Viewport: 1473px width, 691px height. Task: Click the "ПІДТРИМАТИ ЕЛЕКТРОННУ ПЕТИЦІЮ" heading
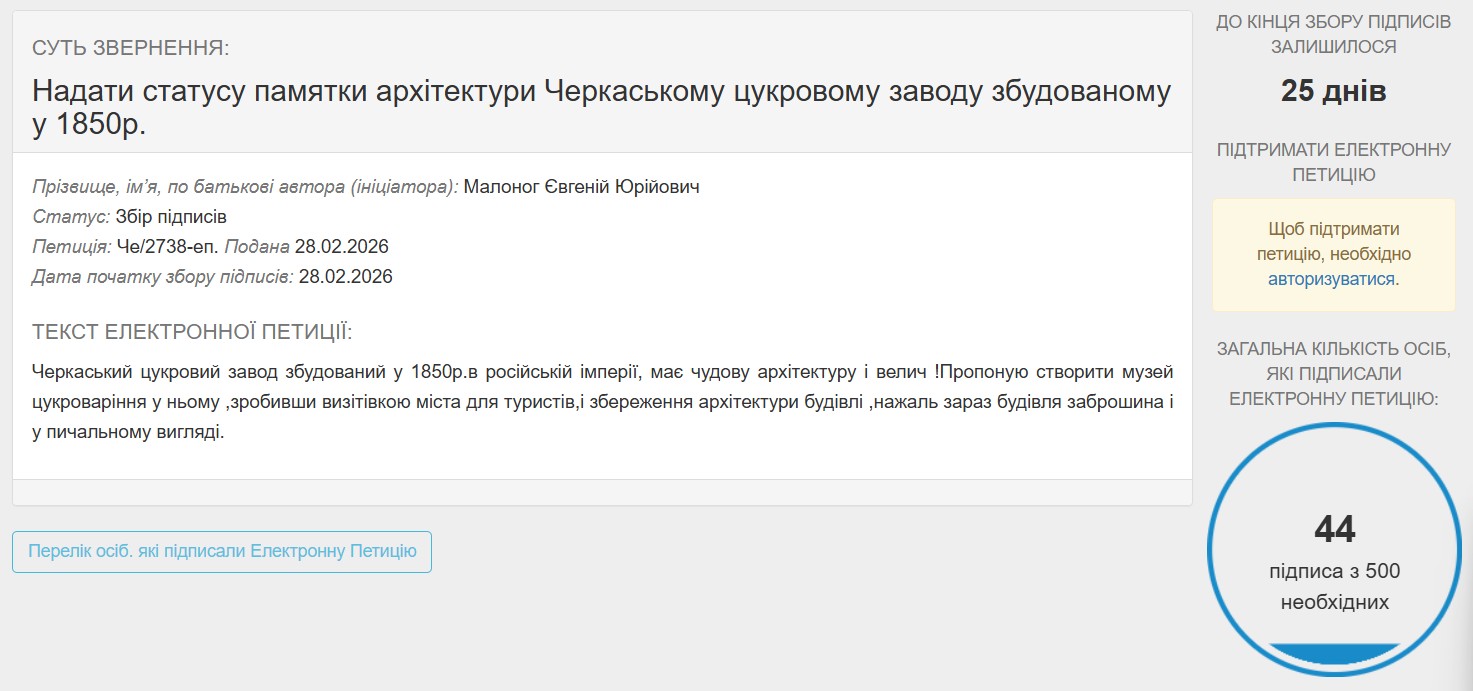[1333, 162]
